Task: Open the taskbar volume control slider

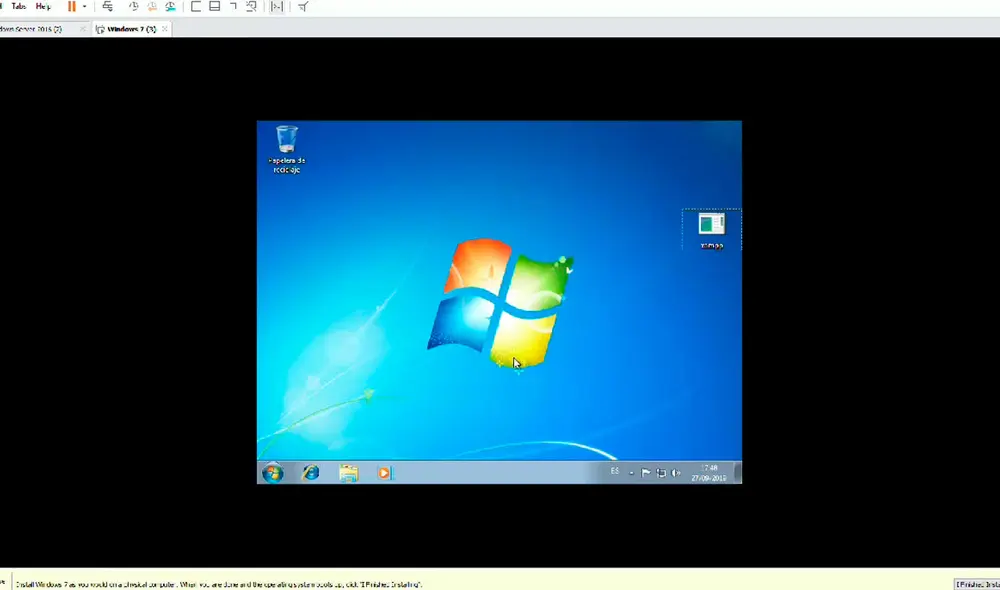Action: 675,472
